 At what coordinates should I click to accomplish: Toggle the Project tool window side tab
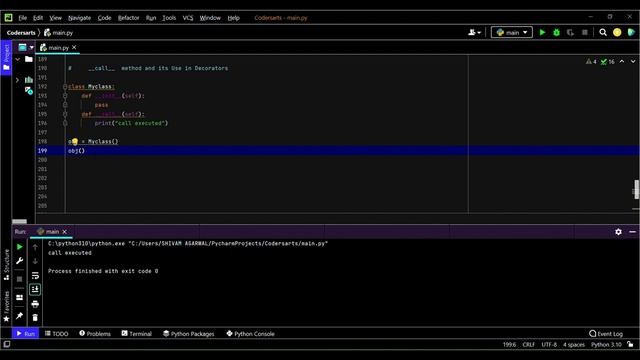pyautogui.click(x=6, y=57)
